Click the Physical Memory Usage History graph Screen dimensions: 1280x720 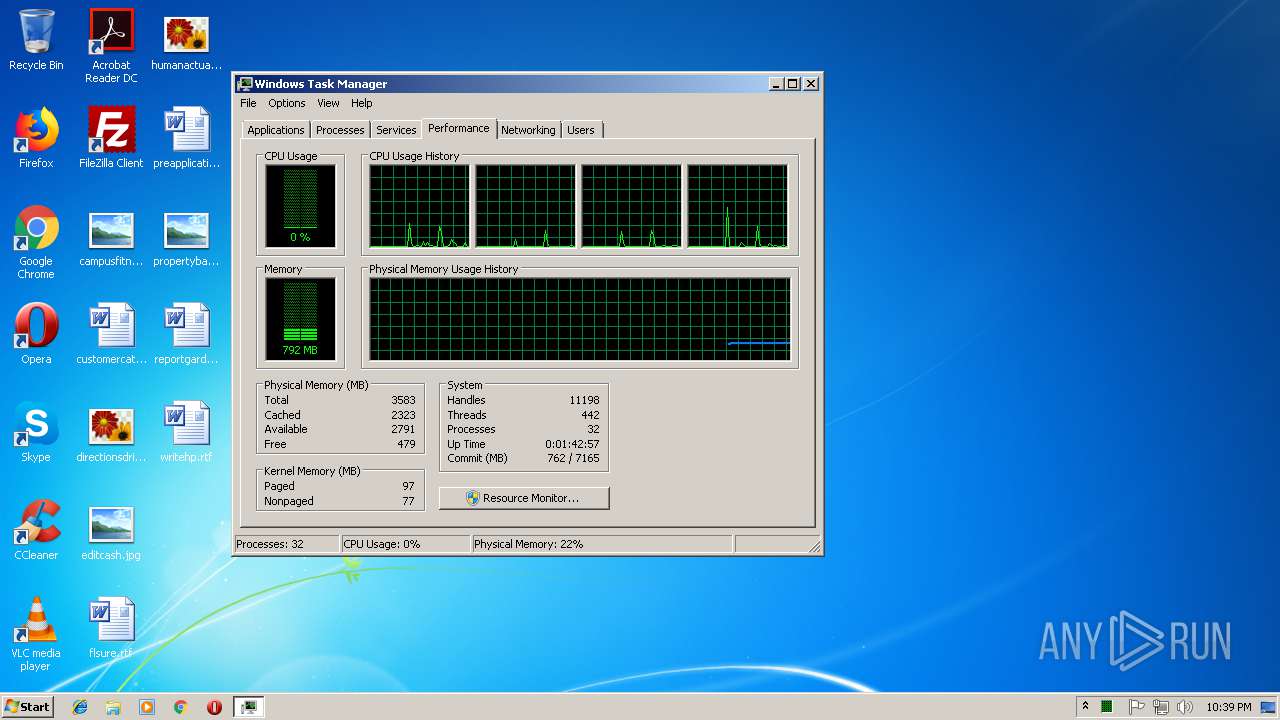(580, 319)
